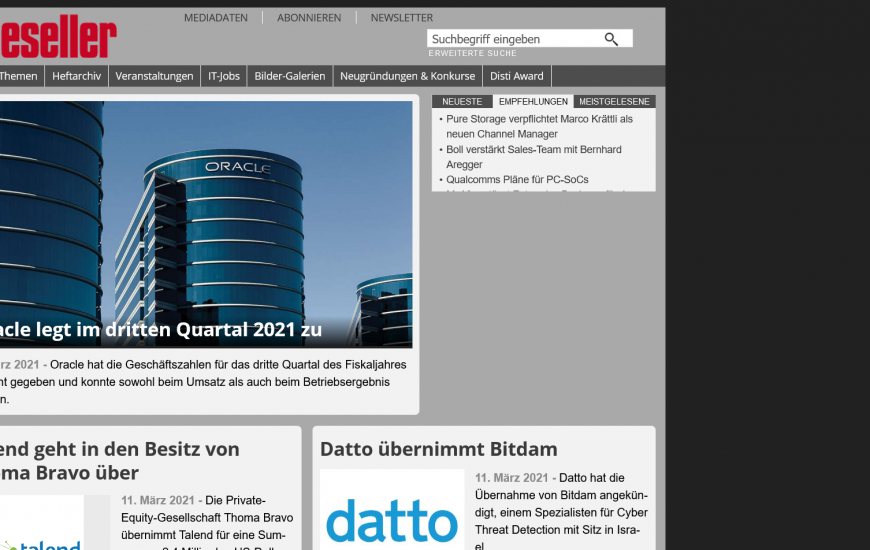
Task: Open Datto übernimmt Bitdam headline
Action: coord(438,449)
